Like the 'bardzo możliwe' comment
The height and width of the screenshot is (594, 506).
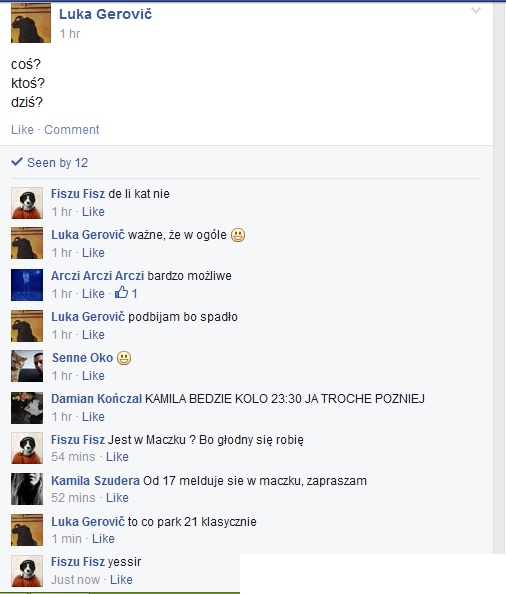93,294
